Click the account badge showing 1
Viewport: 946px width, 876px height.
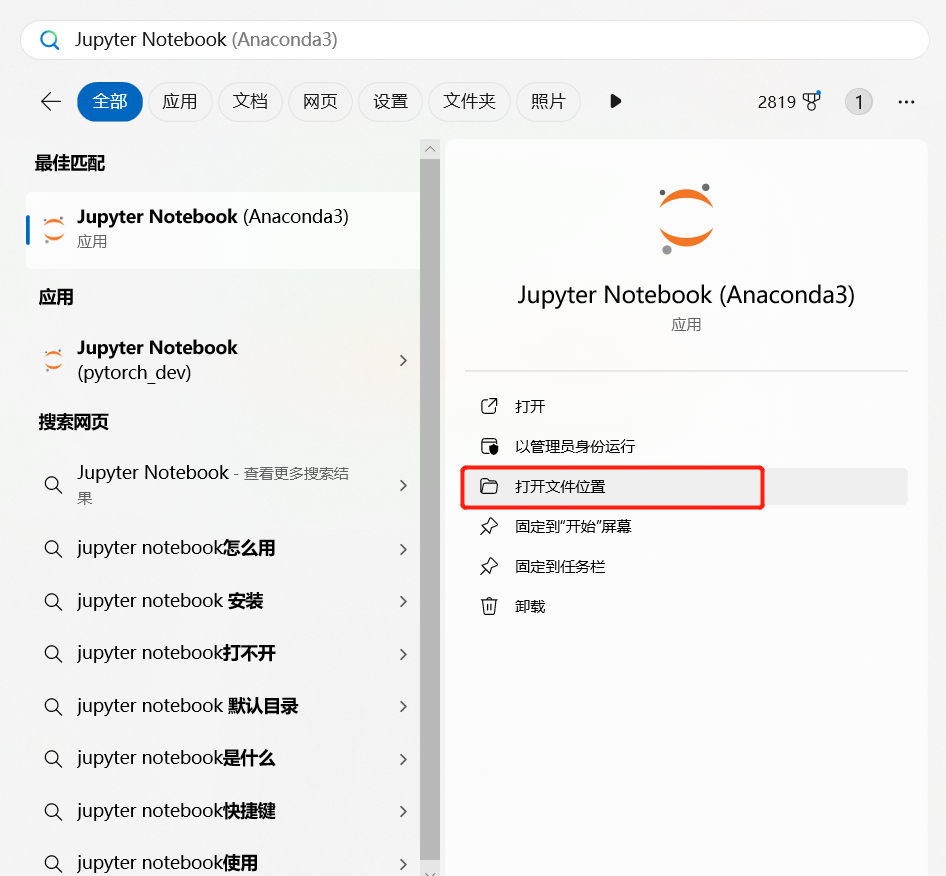pyautogui.click(x=859, y=101)
